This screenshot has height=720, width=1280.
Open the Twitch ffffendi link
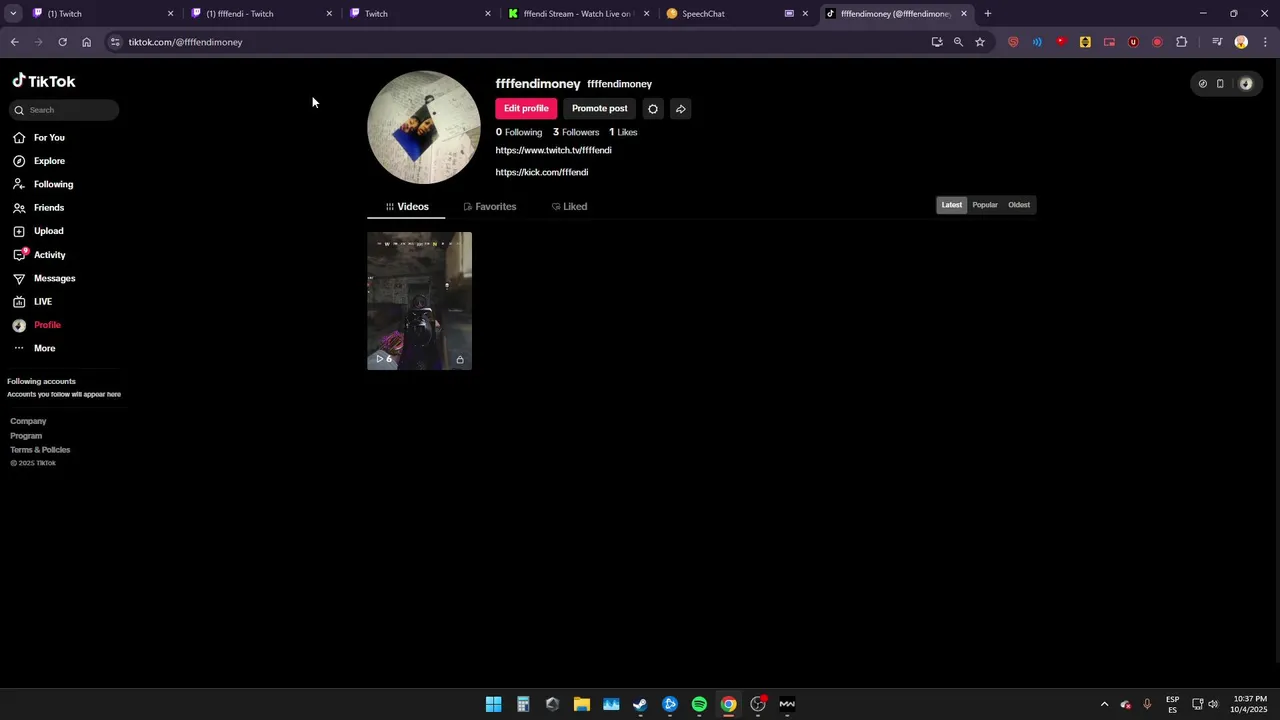click(x=553, y=150)
